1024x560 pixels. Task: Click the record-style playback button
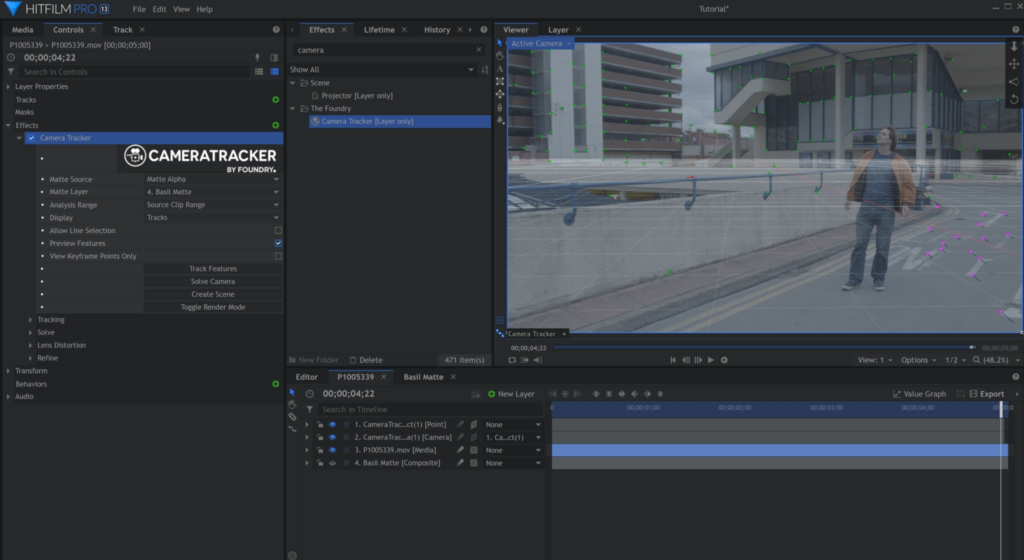724,360
